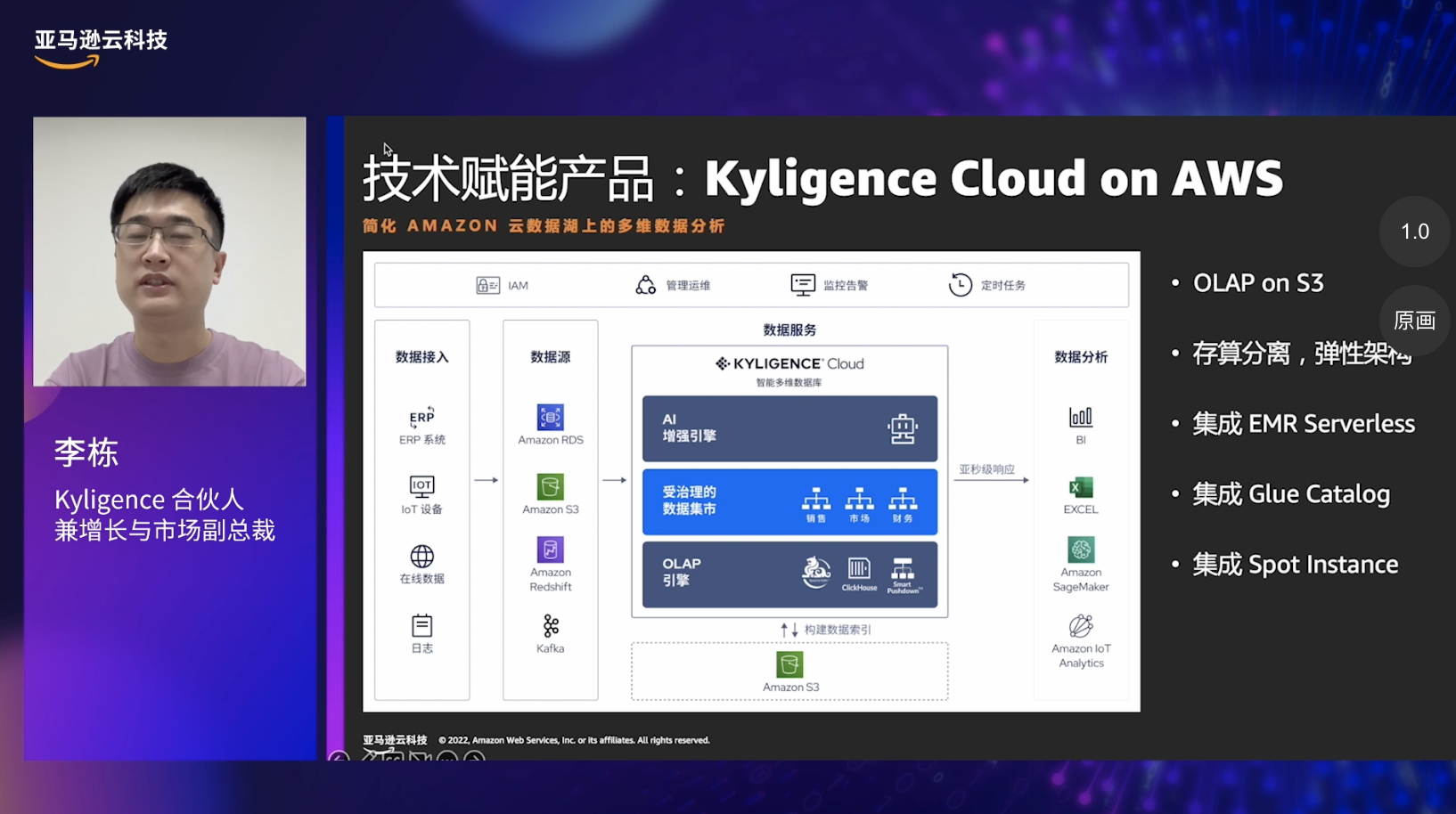
Task: Click the slide title 'Kyligence Cloud on AWS'
Action: click(x=994, y=178)
